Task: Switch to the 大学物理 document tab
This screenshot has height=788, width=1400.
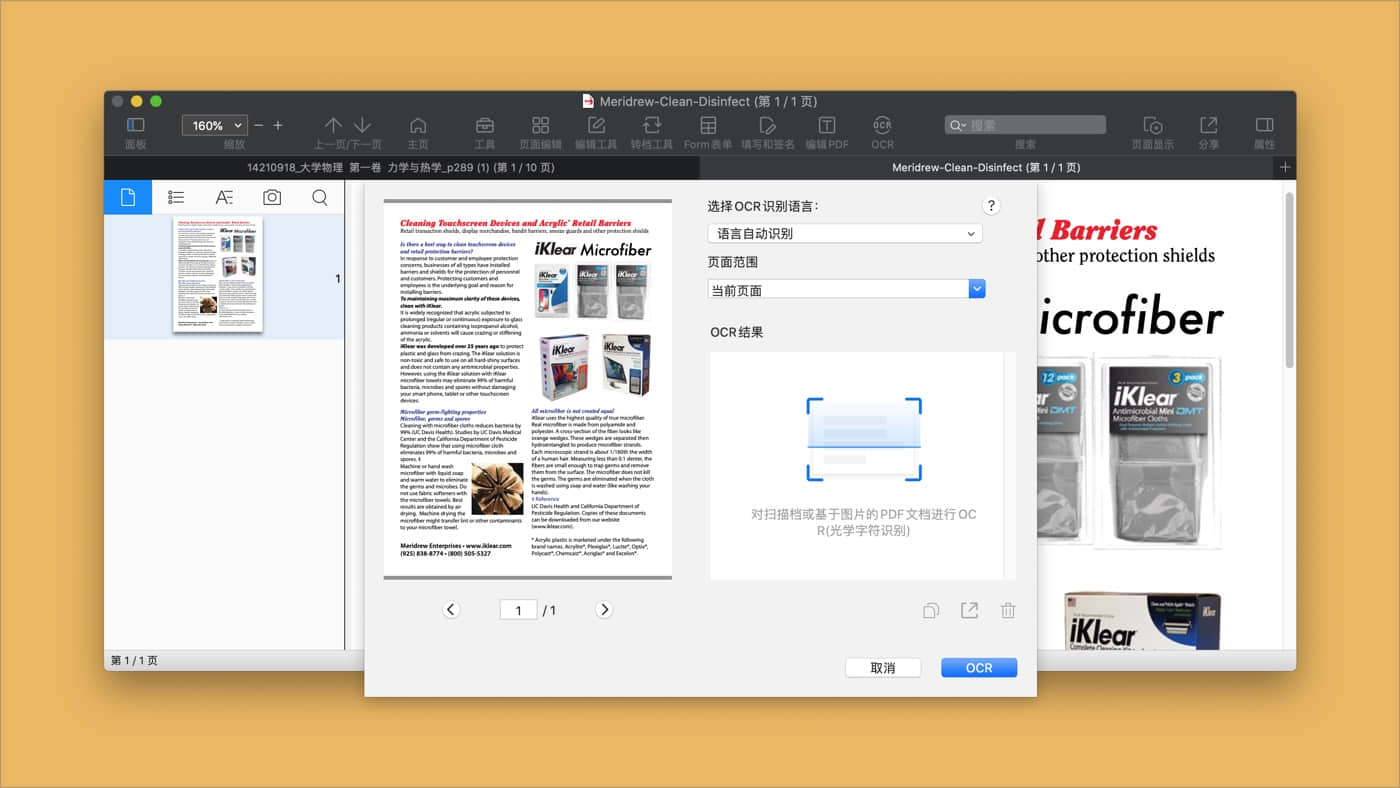Action: (401, 167)
